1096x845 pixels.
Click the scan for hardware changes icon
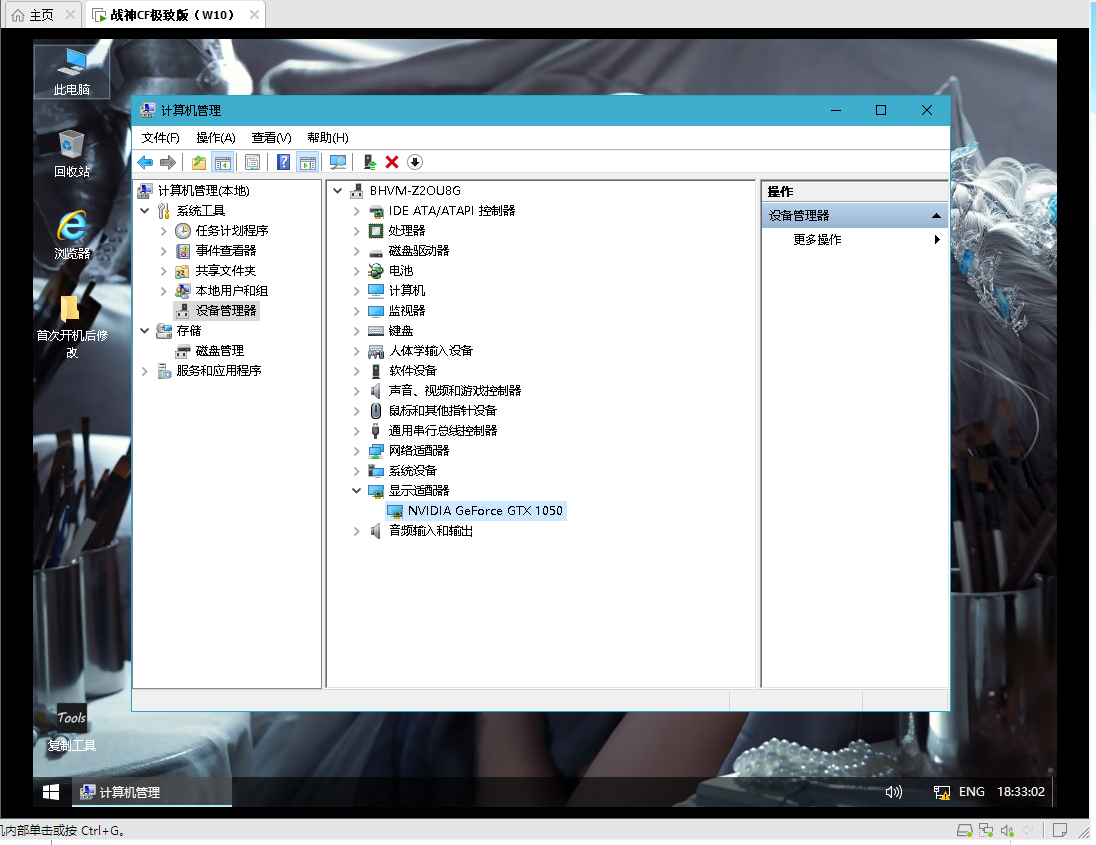[338, 162]
